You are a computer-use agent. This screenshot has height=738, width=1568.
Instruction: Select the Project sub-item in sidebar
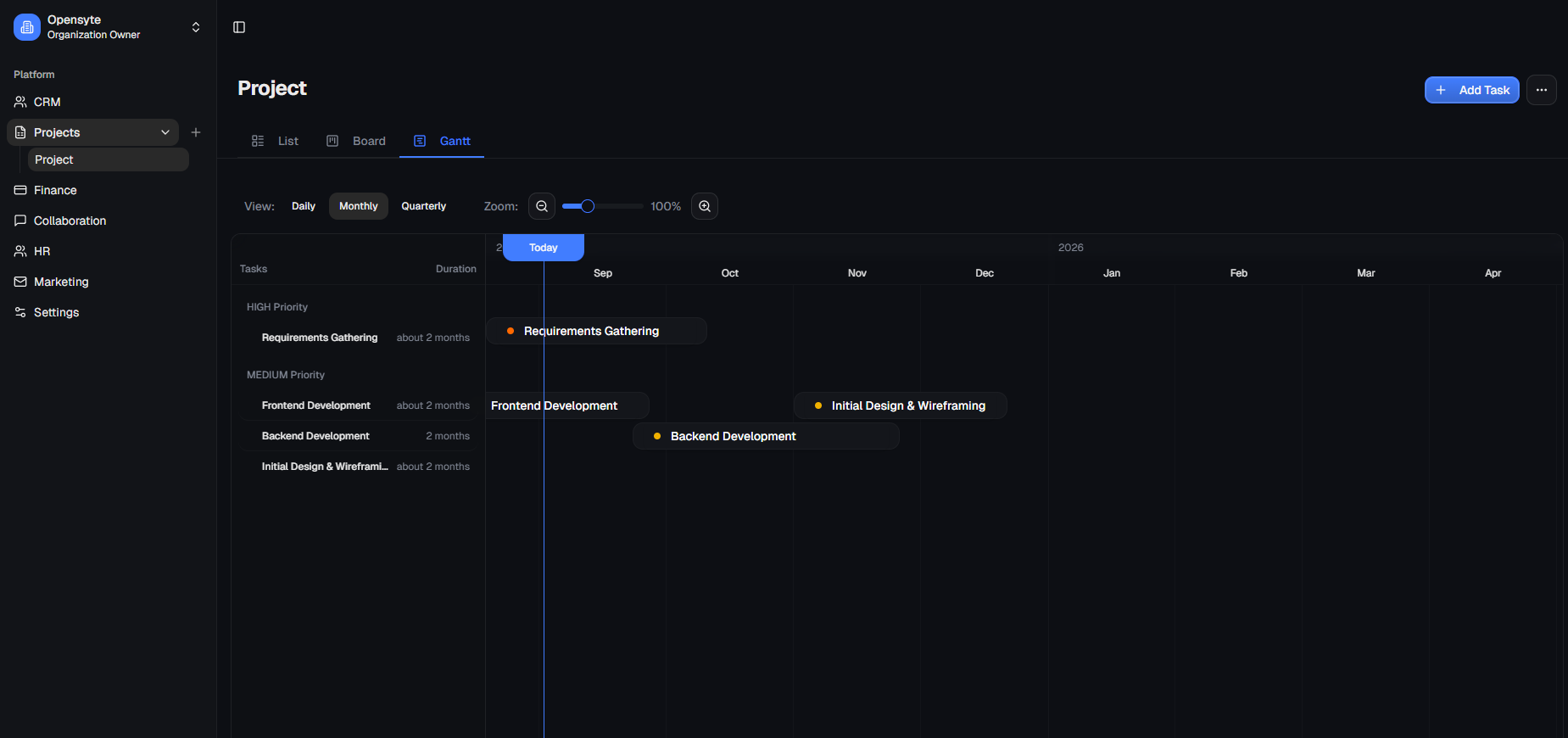tap(109, 159)
